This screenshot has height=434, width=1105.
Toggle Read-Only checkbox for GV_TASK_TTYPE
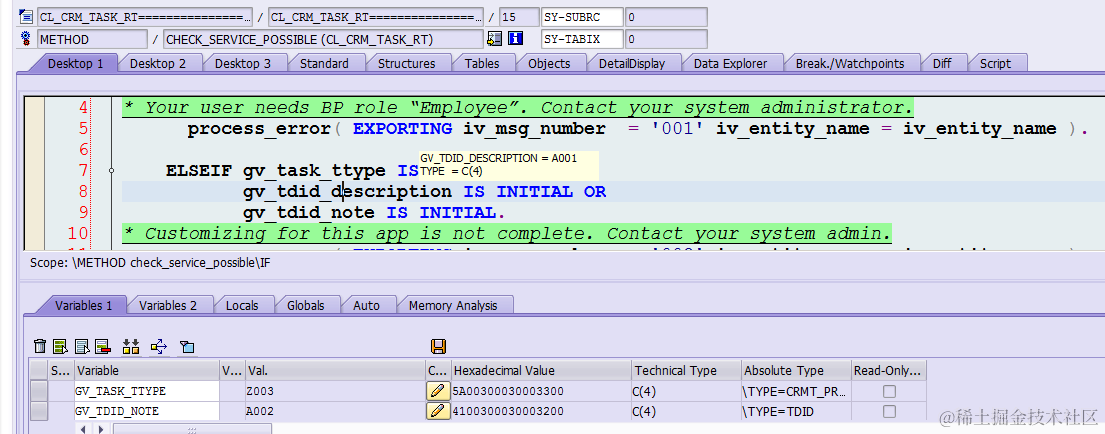[x=890, y=391]
